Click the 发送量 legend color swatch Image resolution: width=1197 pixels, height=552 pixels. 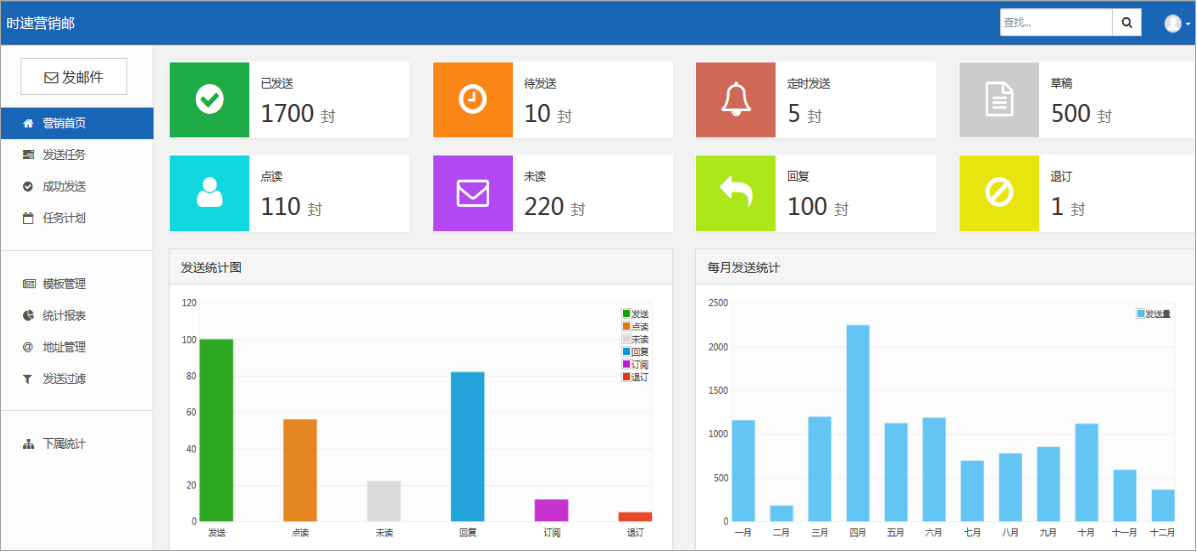[x=1140, y=314]
